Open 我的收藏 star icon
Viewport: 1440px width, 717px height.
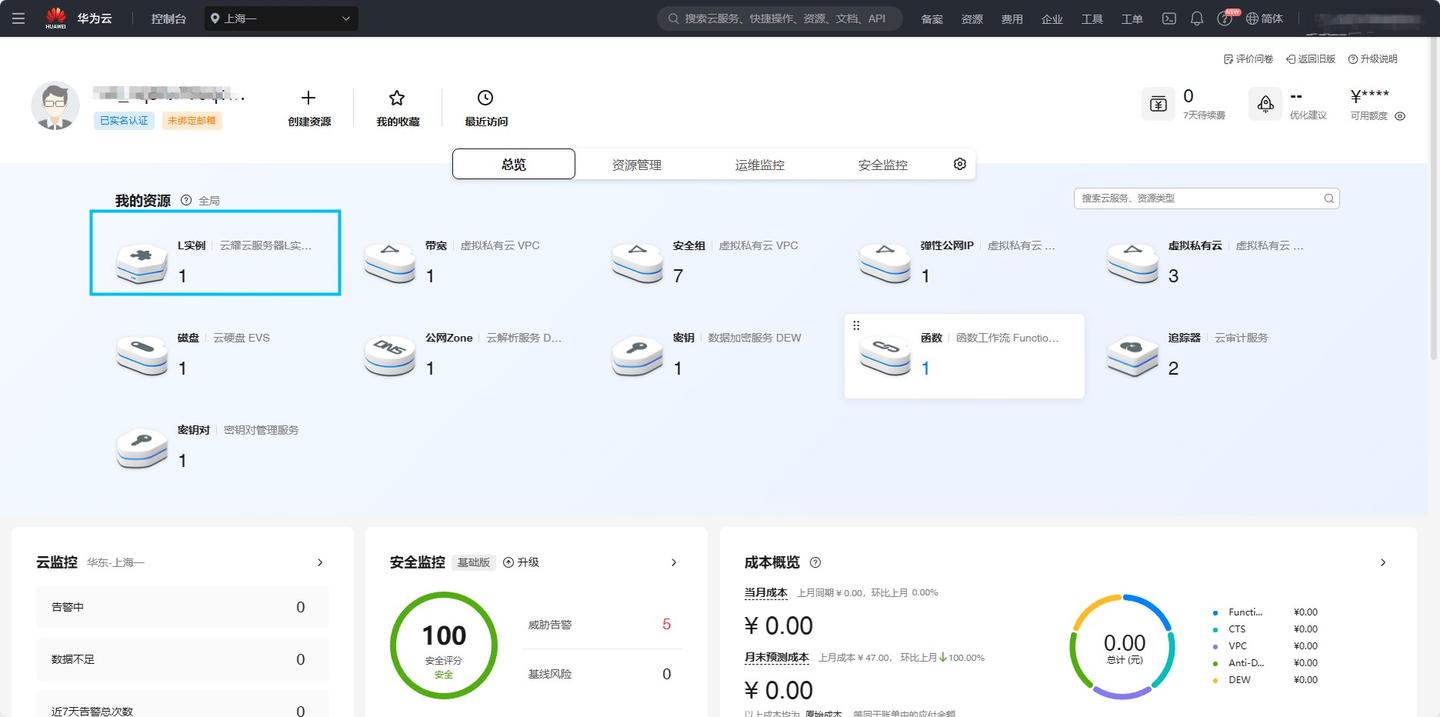coord(397,98)
